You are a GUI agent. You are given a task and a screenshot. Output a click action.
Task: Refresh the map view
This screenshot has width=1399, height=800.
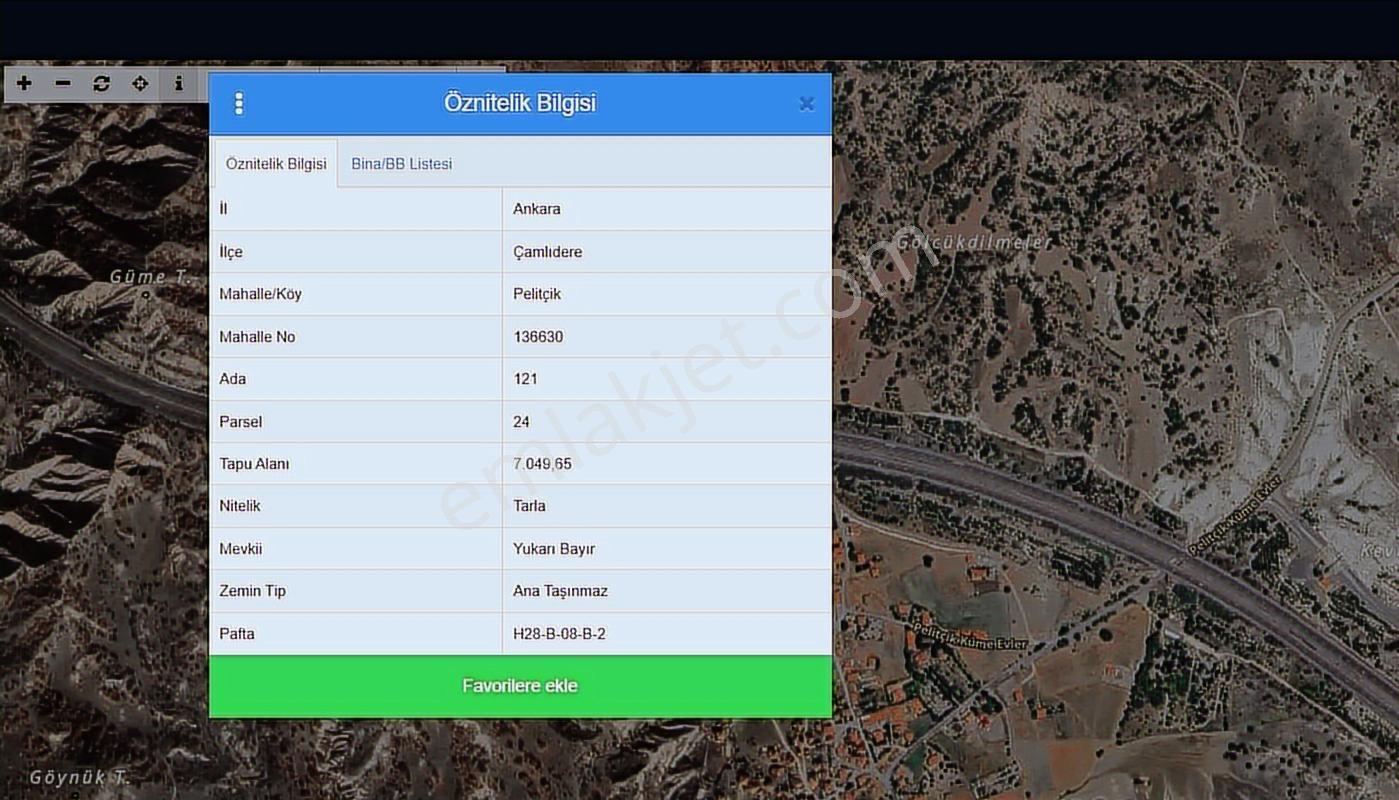click(101, 84)
